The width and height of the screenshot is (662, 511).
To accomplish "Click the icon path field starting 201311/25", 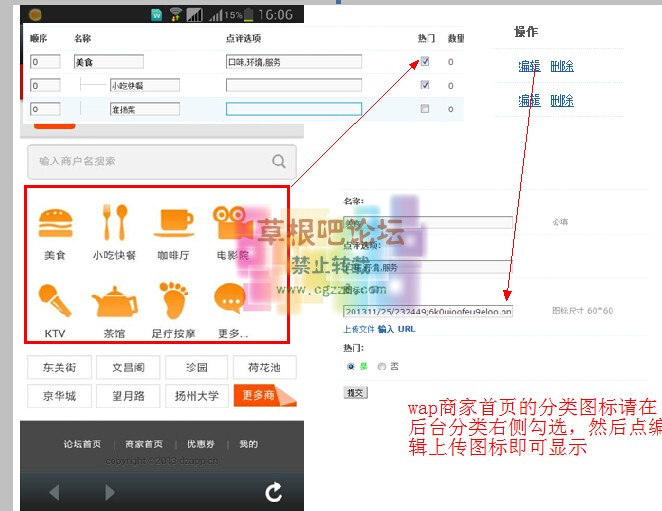I will pyautogui.click(x=428, y=311).
